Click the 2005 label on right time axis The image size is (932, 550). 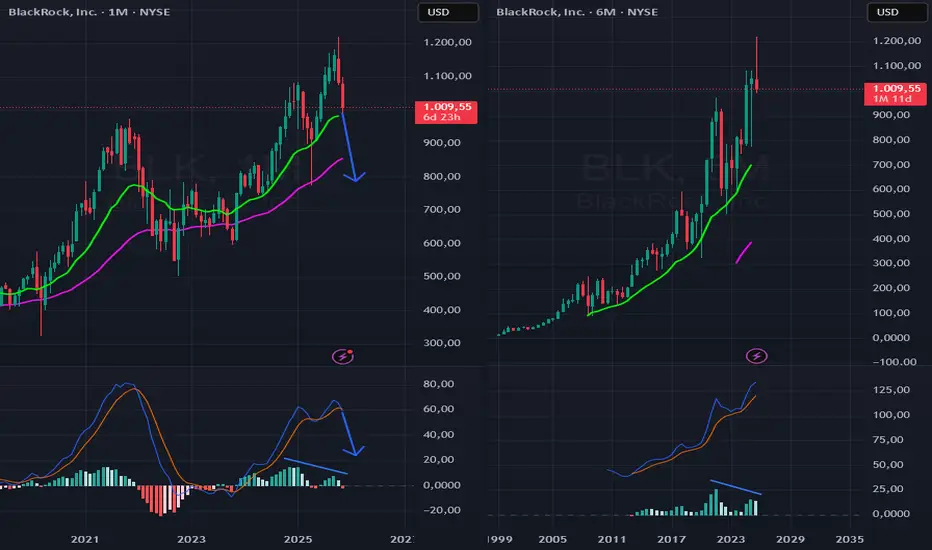pyautogui.click(x=553, y=539)
